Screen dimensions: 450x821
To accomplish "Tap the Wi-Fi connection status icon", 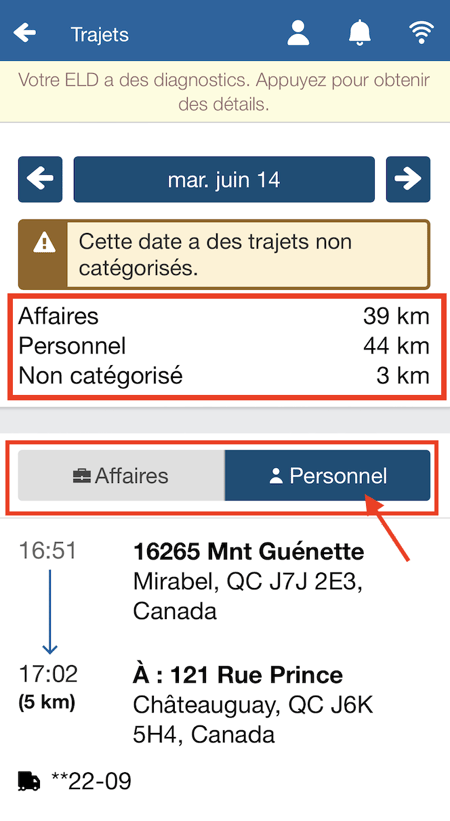I will [x=421, y=33].
